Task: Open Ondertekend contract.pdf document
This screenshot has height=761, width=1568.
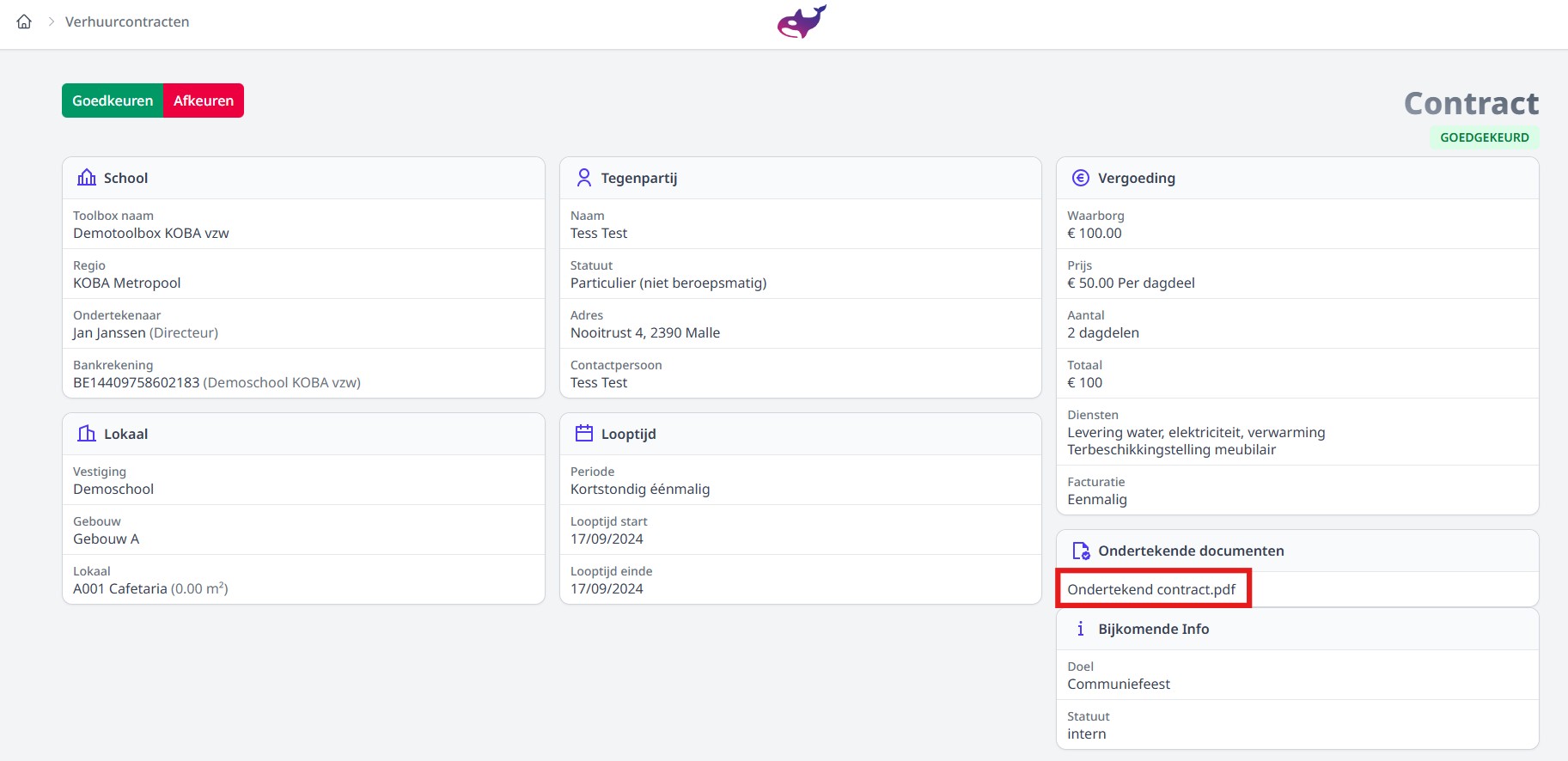Action: click(x=1151, y=589)
